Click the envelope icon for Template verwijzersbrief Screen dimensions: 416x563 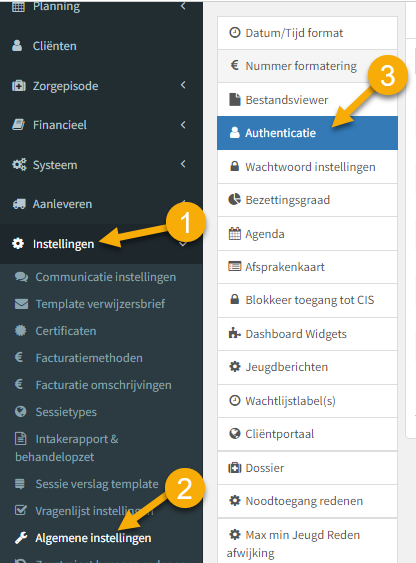pos(21,304)
